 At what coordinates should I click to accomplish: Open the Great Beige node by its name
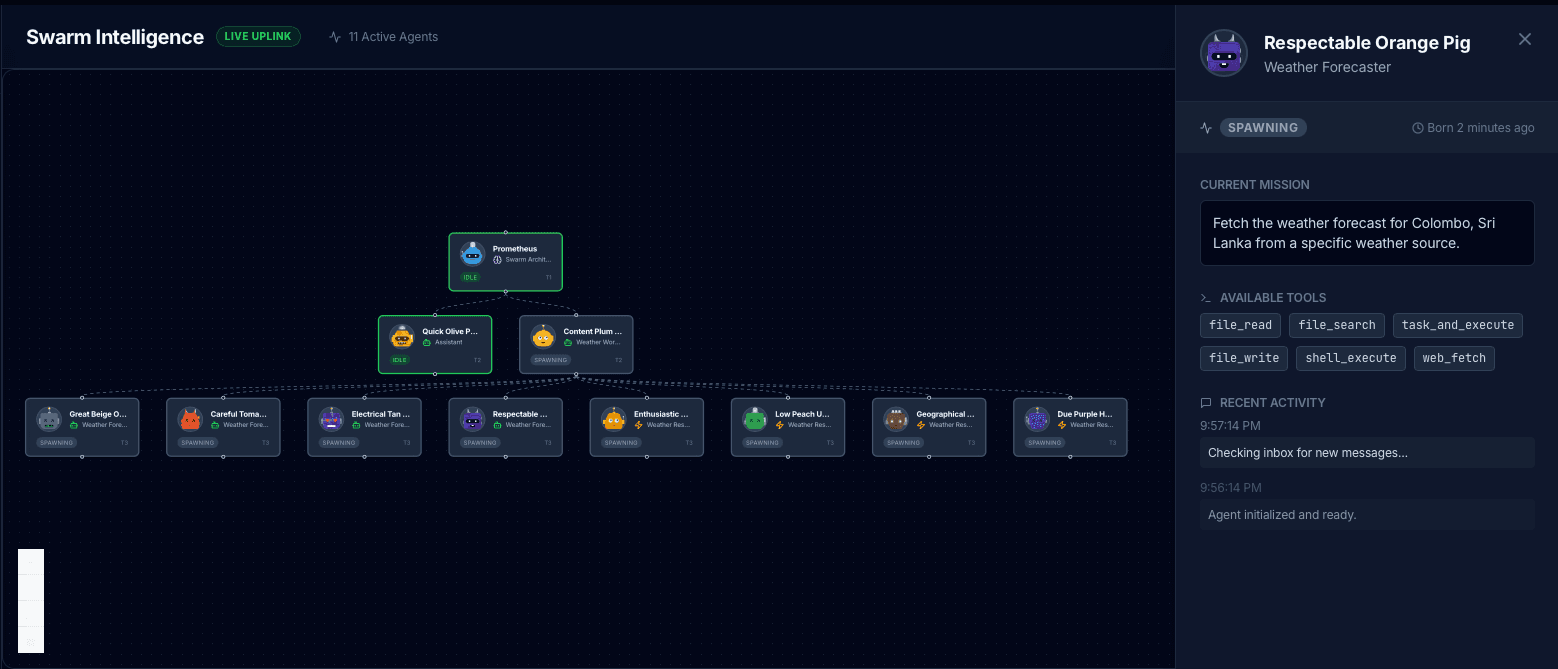[x=98, y=414]
